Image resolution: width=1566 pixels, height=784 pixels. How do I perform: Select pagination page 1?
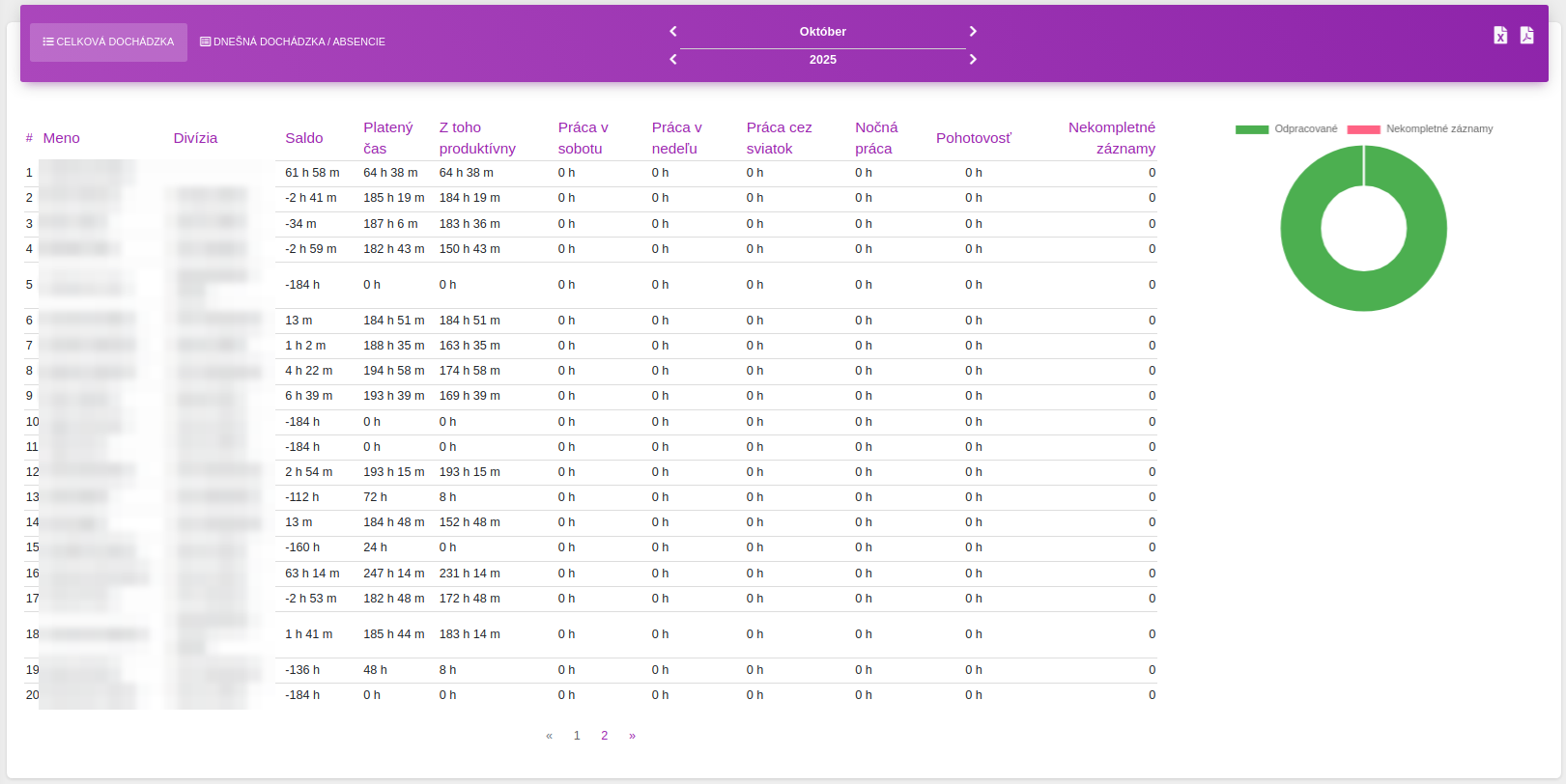577,736
